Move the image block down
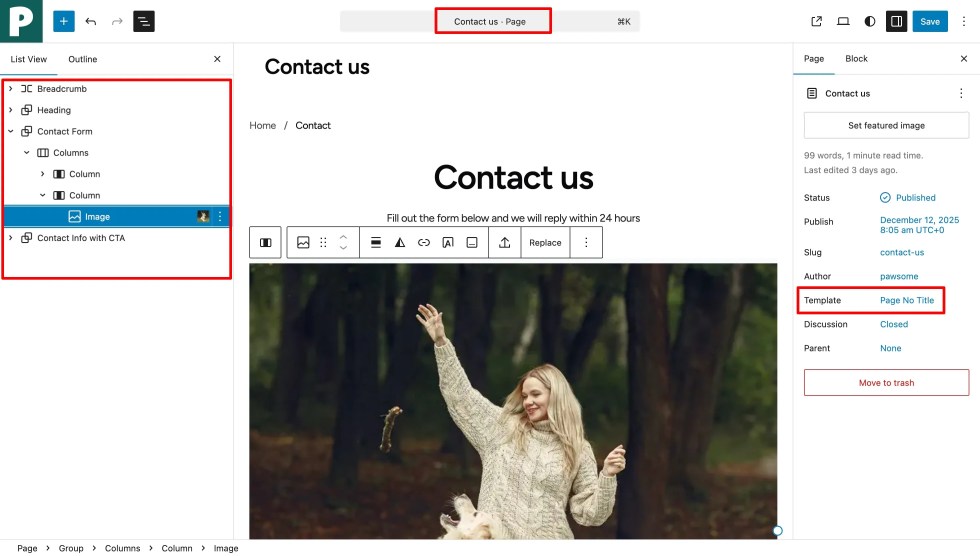The height and width of the screenshot is (556, 980). coord(343,247)
